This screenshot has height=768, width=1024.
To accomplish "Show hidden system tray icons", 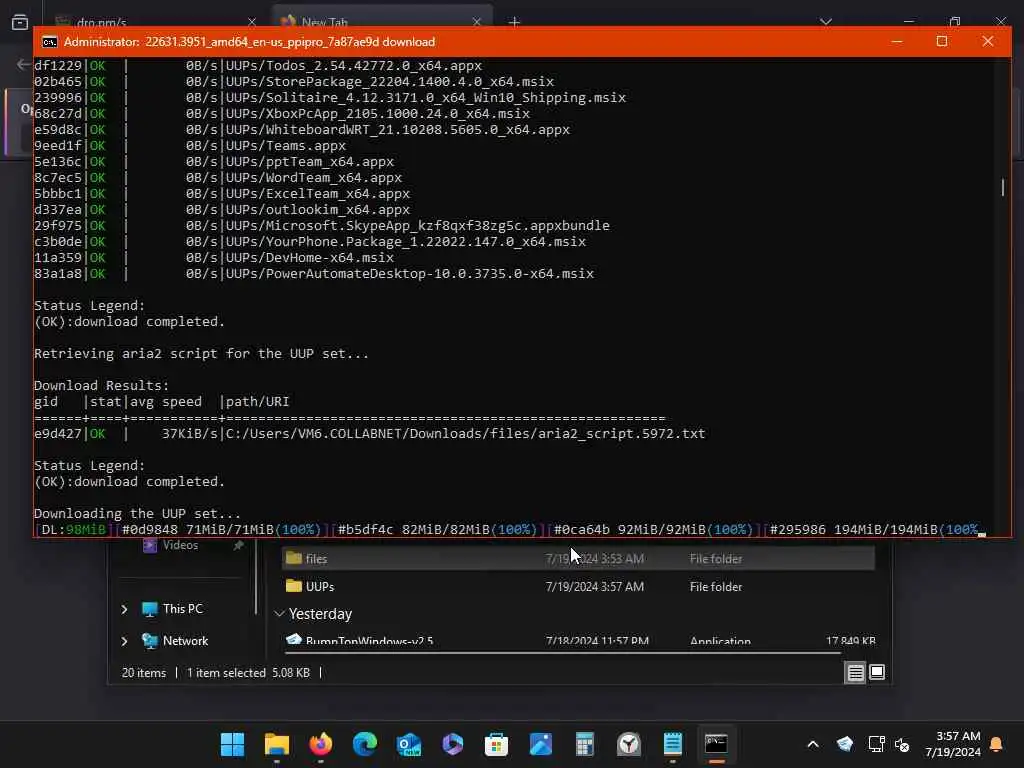I will tap(813, 744).
